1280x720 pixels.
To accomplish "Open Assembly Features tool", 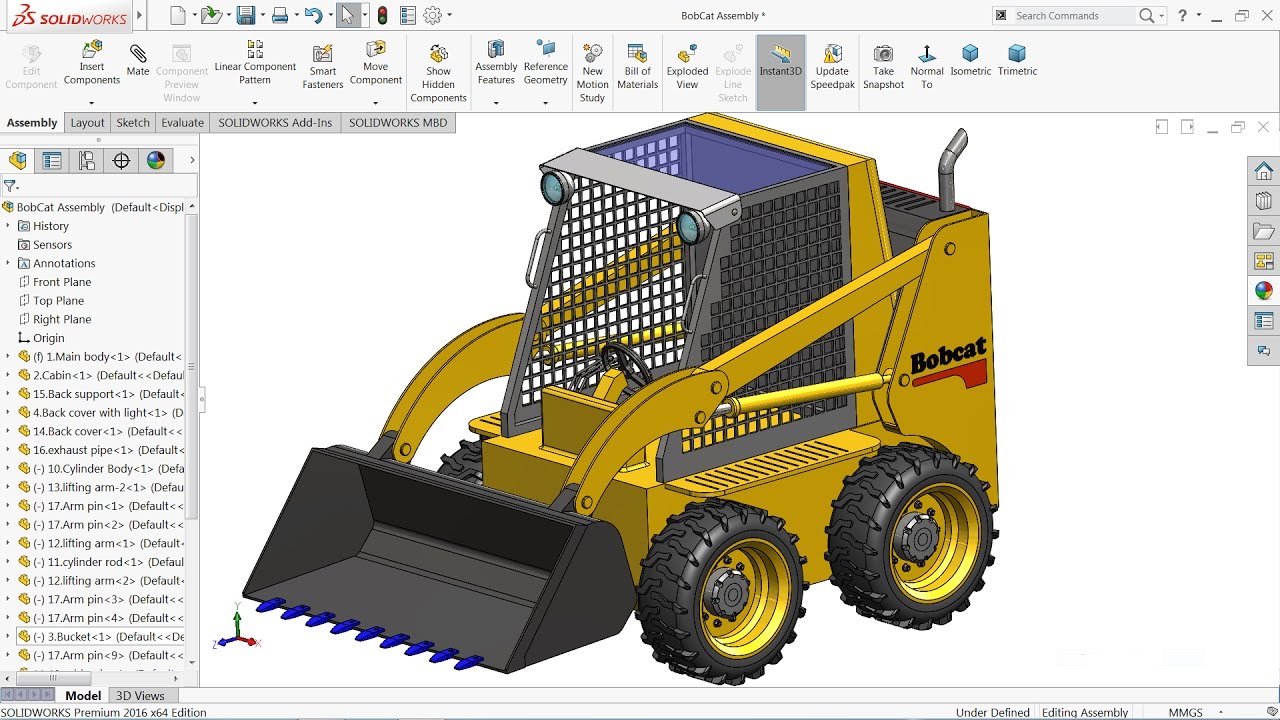I will click(x=496, y=62).
